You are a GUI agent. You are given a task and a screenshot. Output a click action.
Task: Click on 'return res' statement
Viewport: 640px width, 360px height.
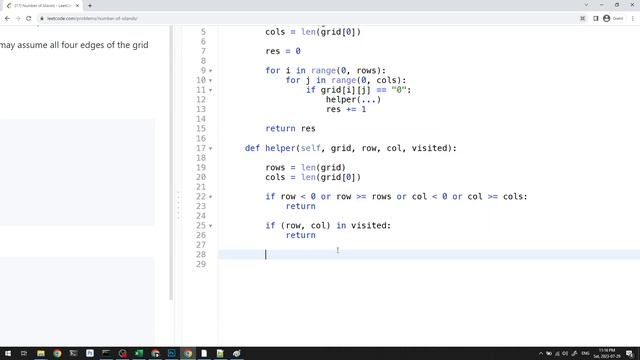[290, 129]
